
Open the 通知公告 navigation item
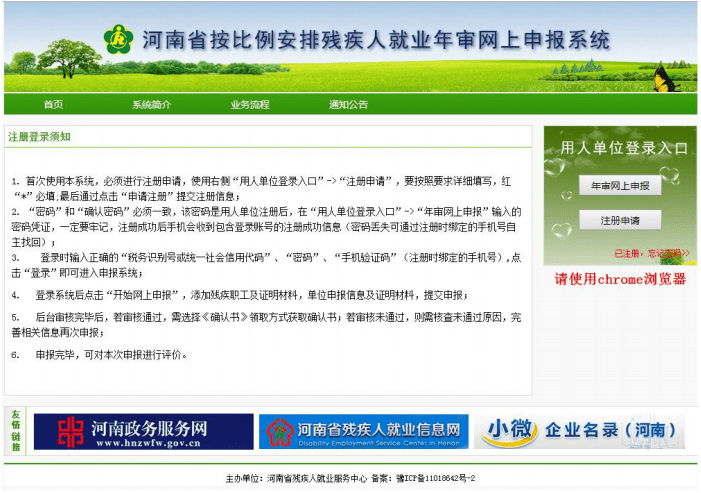tap(348, 105)
